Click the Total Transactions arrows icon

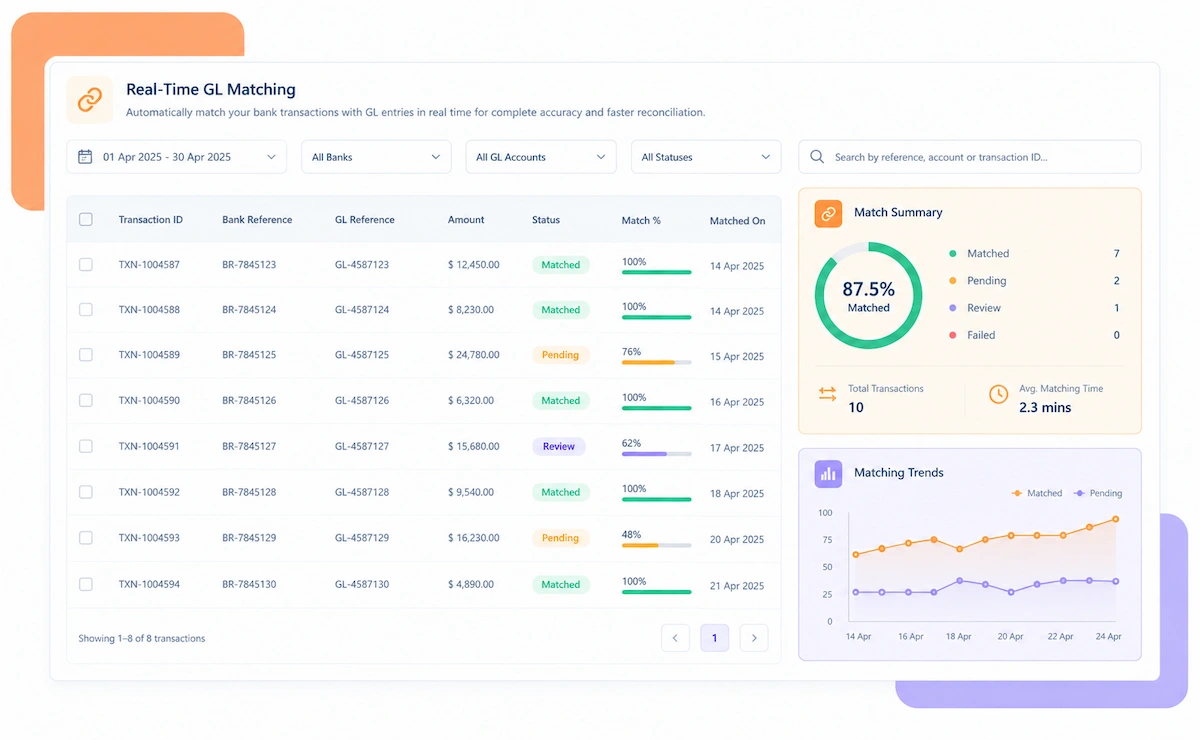point(828,394)
